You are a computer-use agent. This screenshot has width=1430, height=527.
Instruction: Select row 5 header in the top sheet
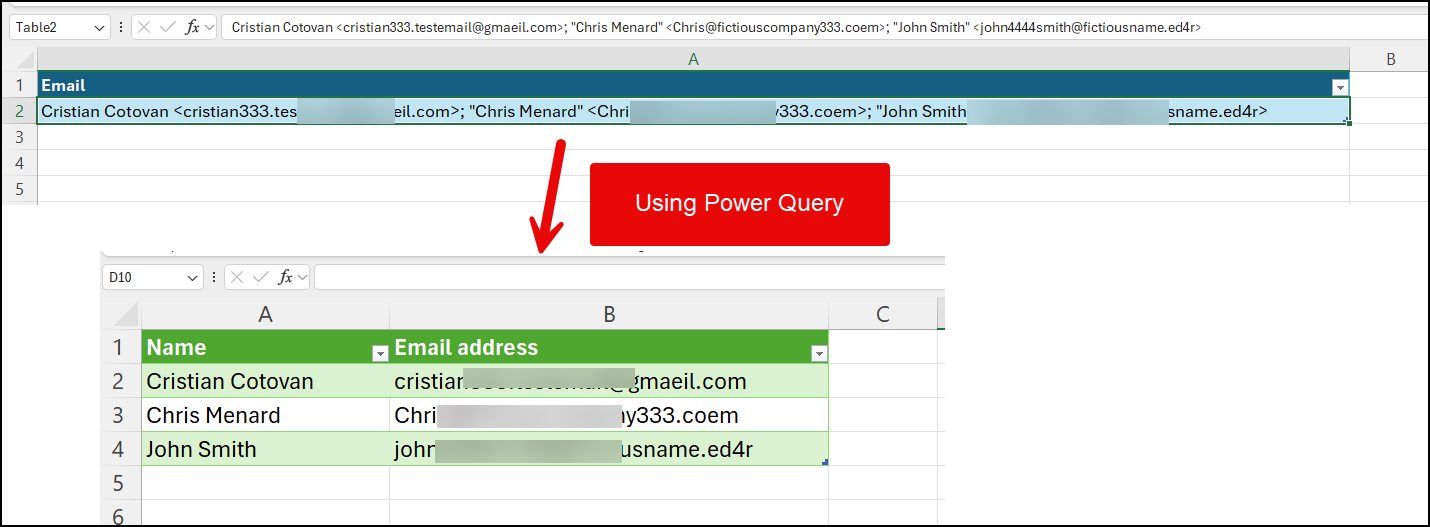pyautogui.click(x=18, y=189)
